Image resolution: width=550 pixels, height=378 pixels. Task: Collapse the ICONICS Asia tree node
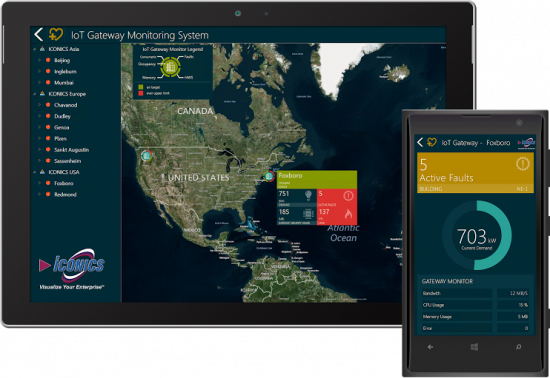[34, 49]
